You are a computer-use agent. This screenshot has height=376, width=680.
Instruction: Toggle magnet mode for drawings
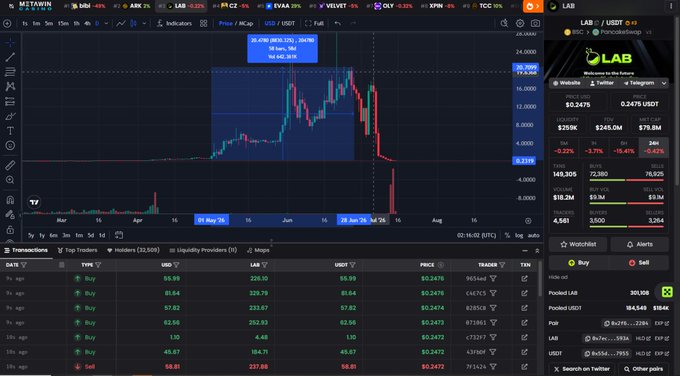10,200
